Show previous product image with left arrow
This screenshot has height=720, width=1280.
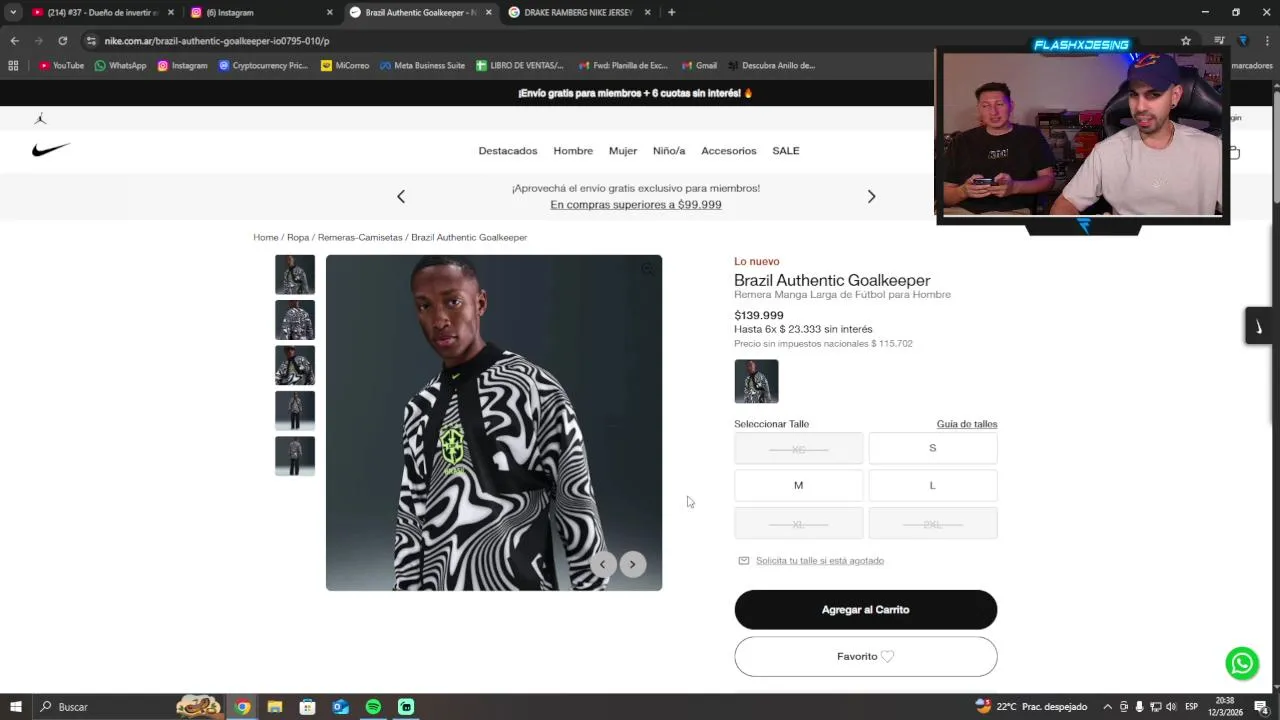click(603, 564)
